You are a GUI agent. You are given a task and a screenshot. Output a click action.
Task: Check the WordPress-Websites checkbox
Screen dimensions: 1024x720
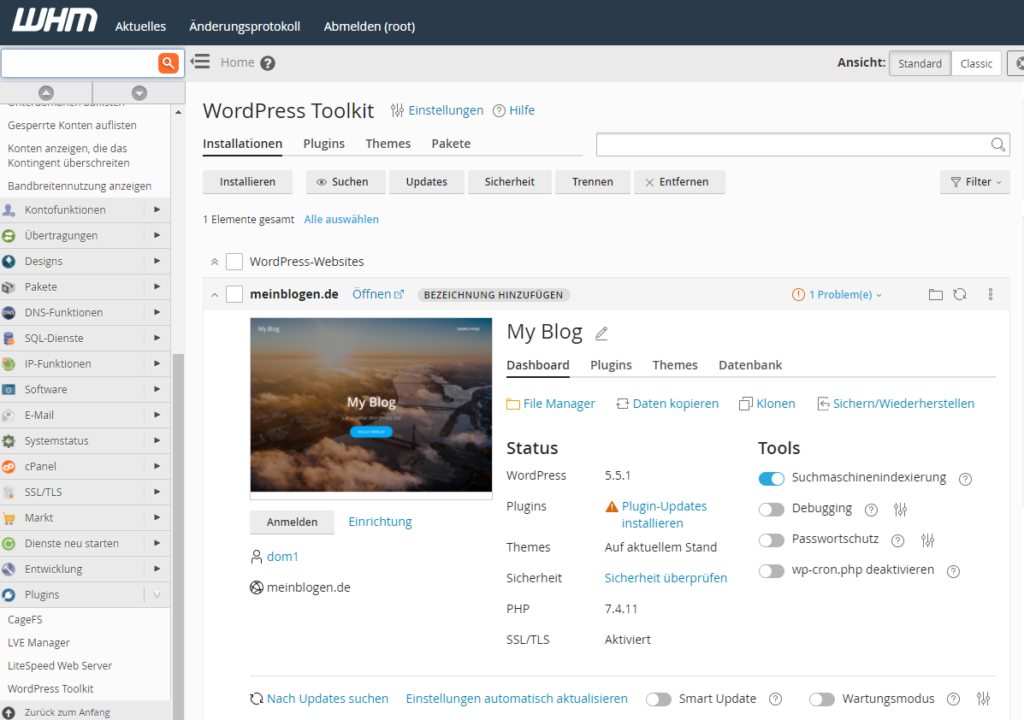point(234,261)
